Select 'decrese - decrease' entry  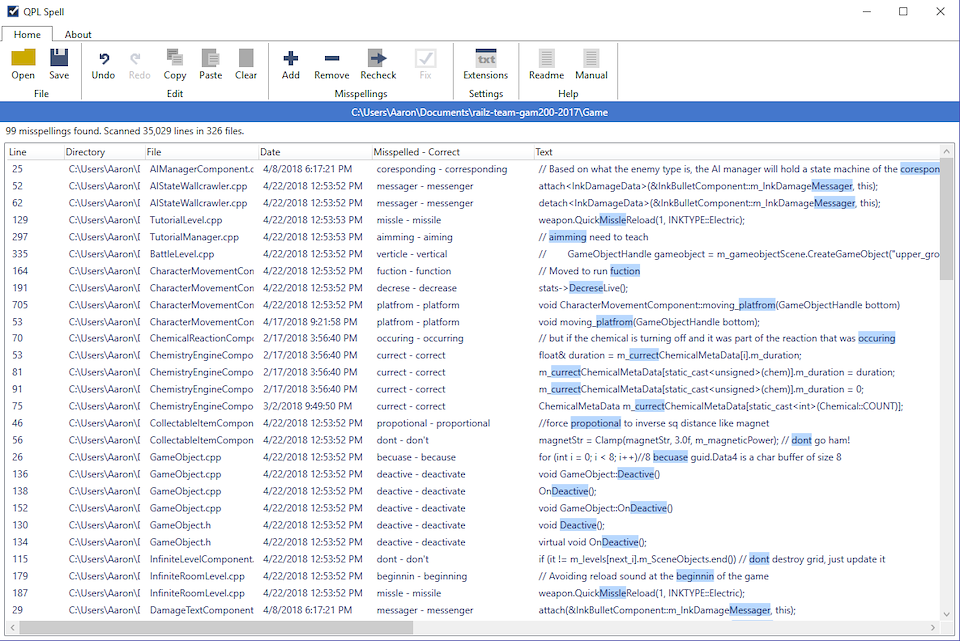(416, 288)
